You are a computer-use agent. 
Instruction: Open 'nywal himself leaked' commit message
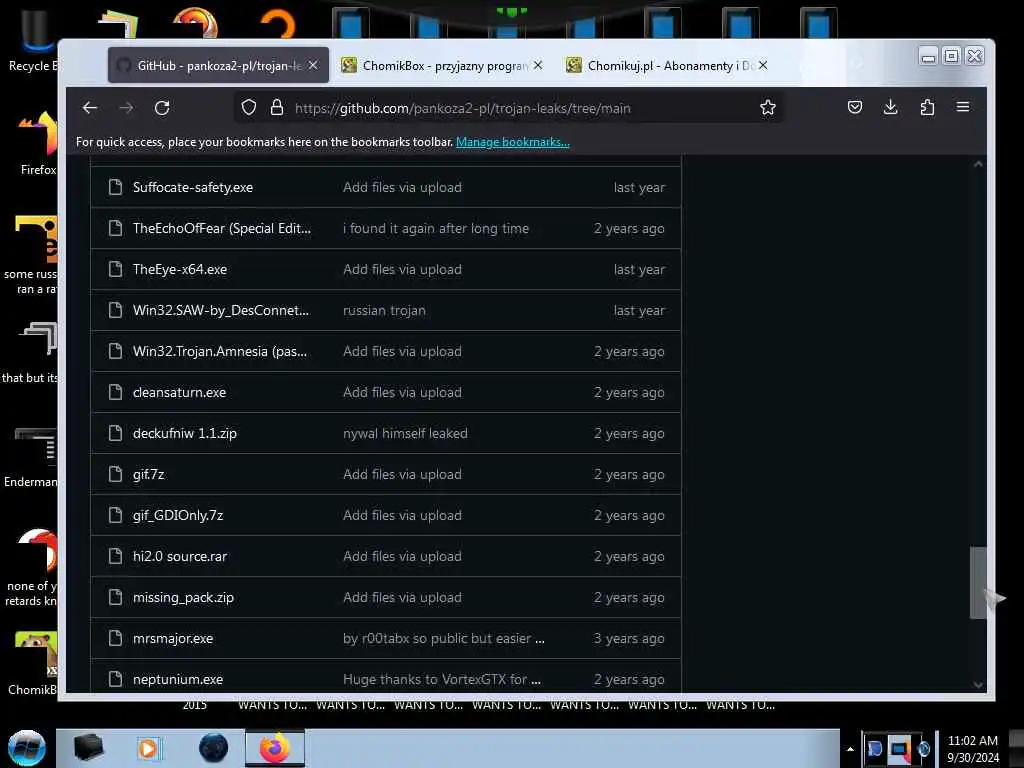pyautogui.click(x=405, y=434)
